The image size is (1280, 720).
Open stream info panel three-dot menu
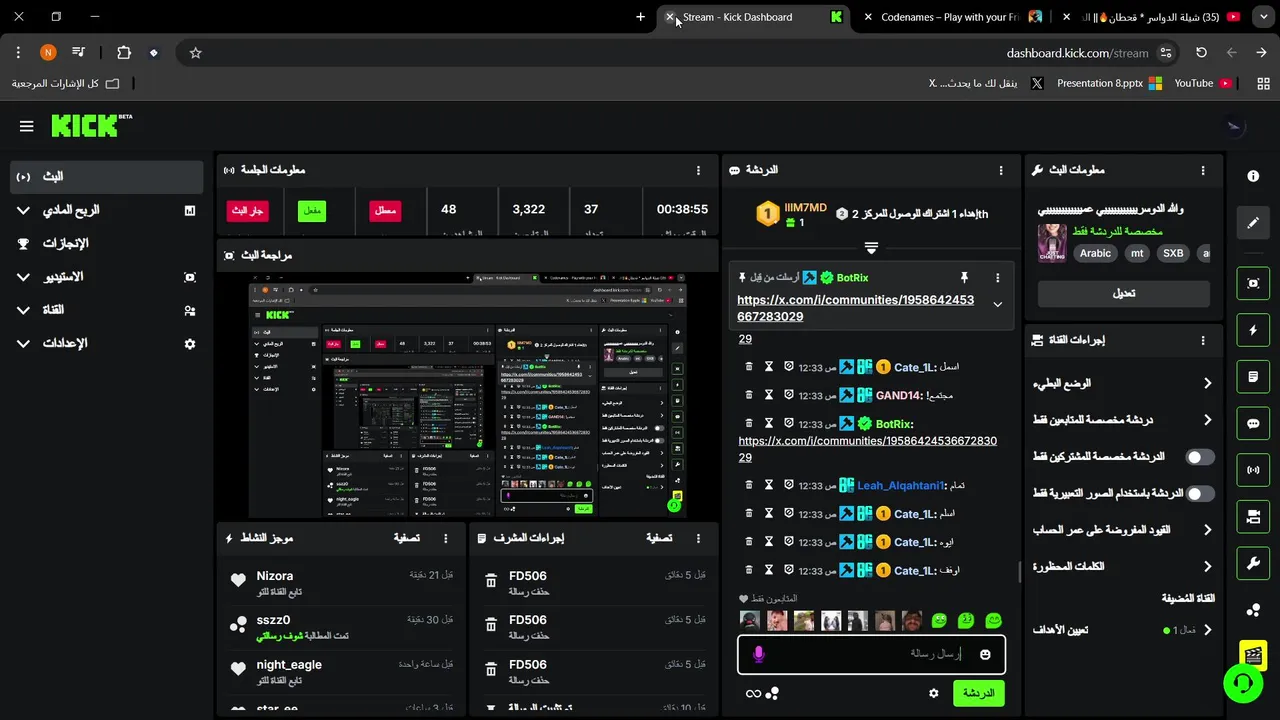(x=1203, y=171)
